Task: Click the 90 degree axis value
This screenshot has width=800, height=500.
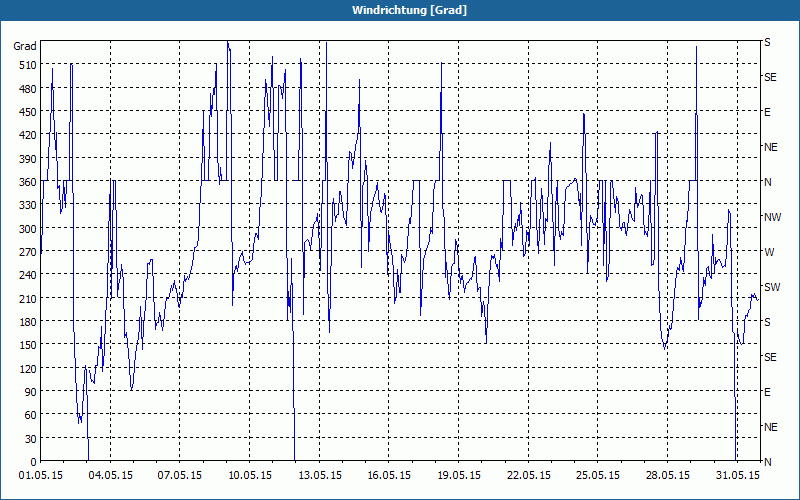Action: 31,392
